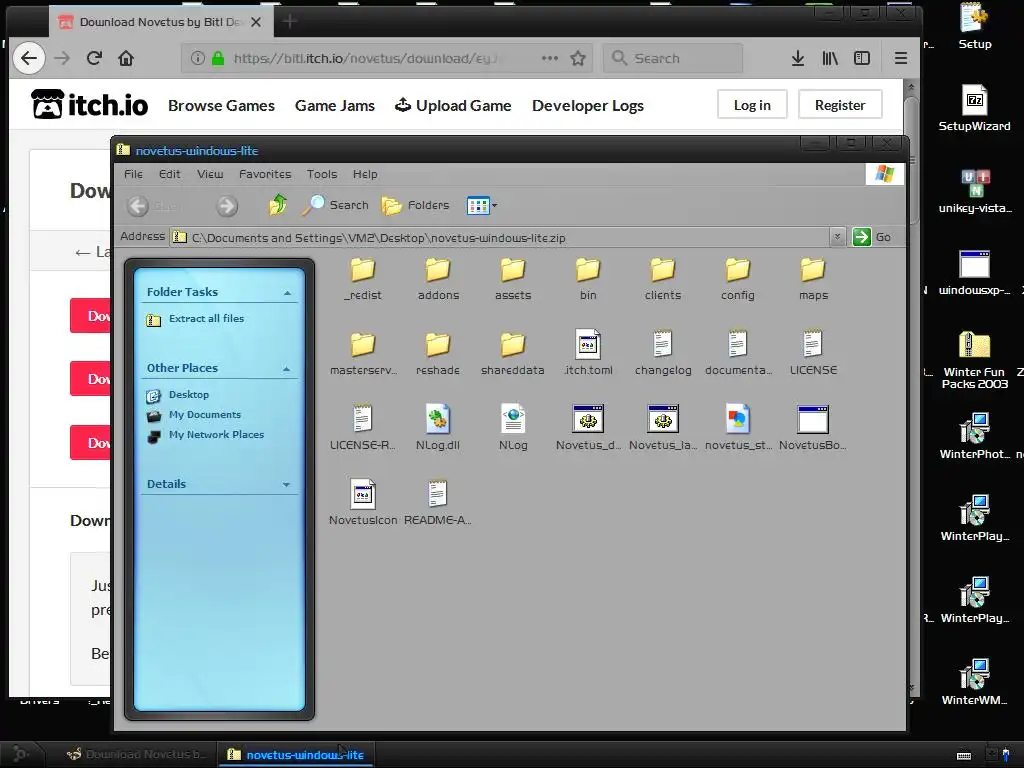1024x768 pixels.
Task: Open the bin folder
Action: (x=588, y=279)
